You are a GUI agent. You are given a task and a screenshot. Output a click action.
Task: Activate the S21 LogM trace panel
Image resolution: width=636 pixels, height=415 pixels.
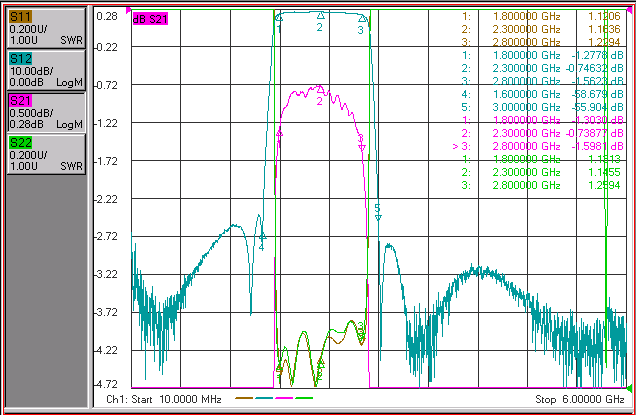46,112
